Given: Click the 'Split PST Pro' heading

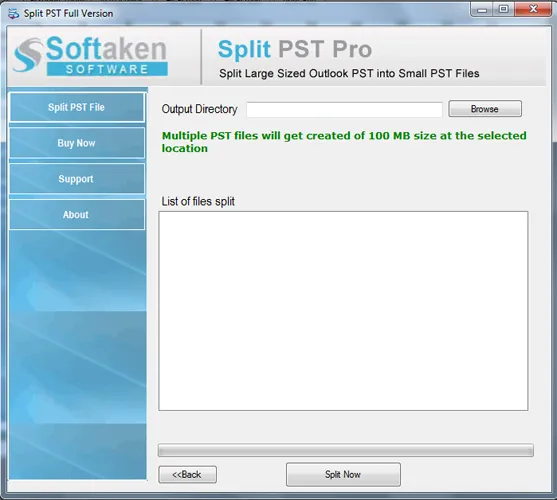Looking at the screenshot, I should (294, 49).
